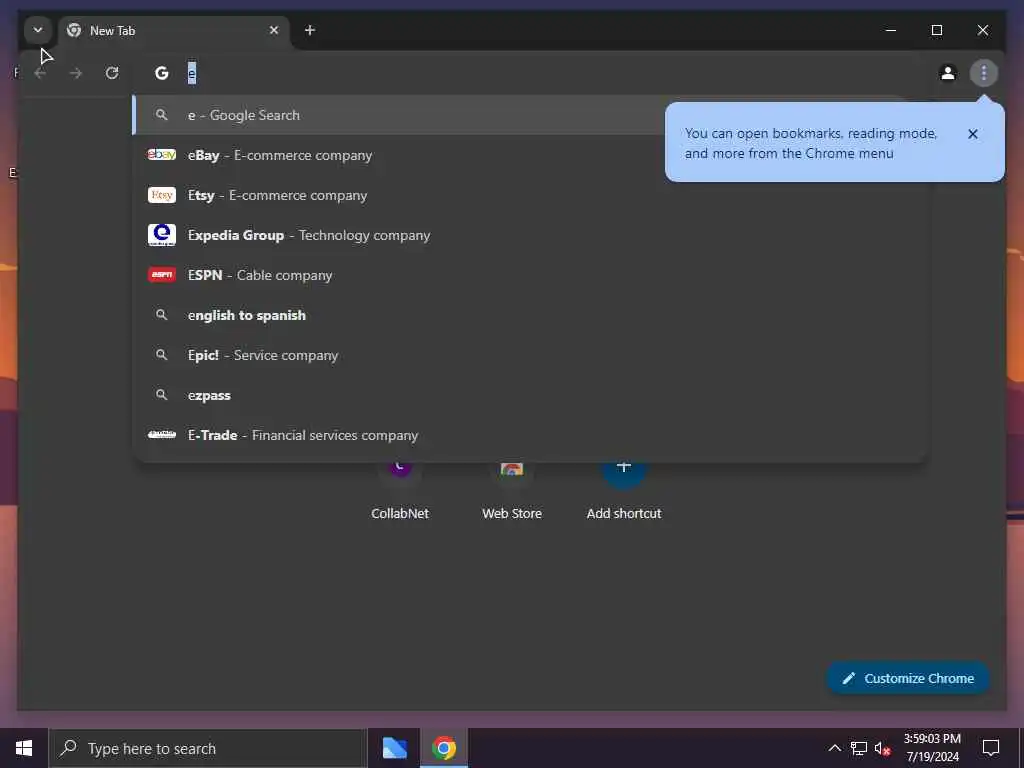Click the Add shortcut button
The width and height of the screenshot is (1024, 768).
[x=624, y=490]
